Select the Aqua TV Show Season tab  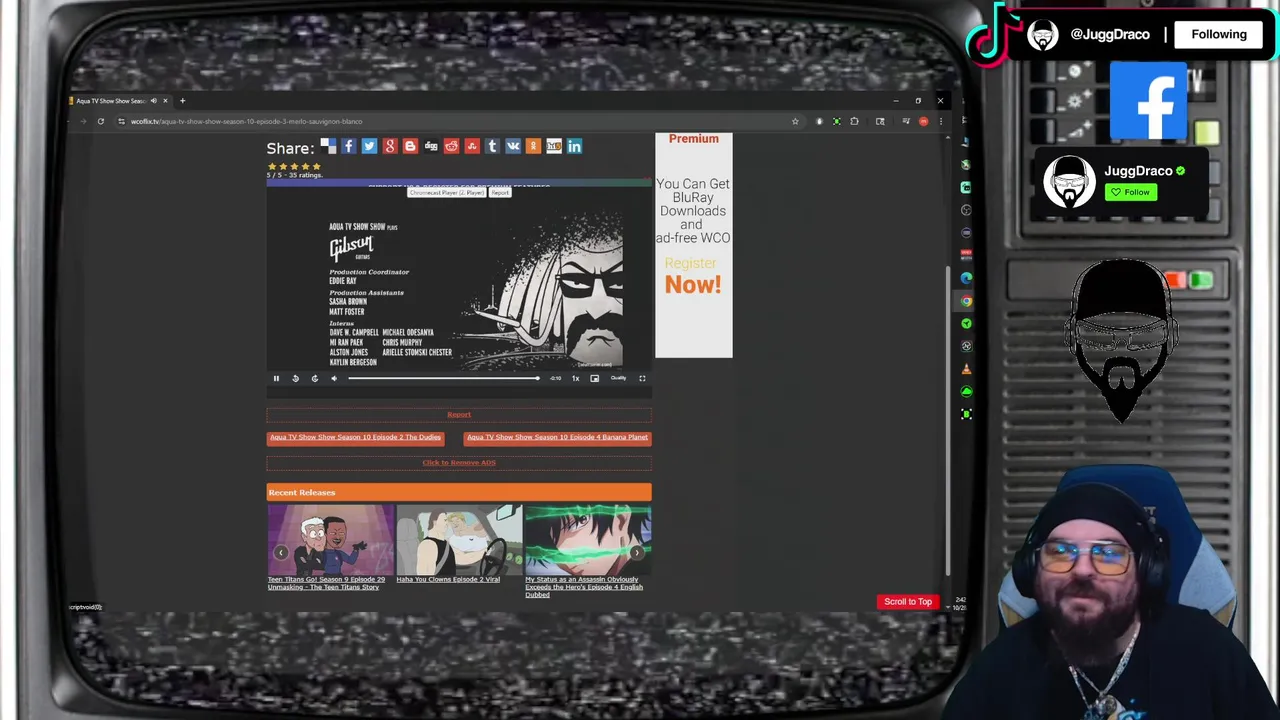(111, 101)
